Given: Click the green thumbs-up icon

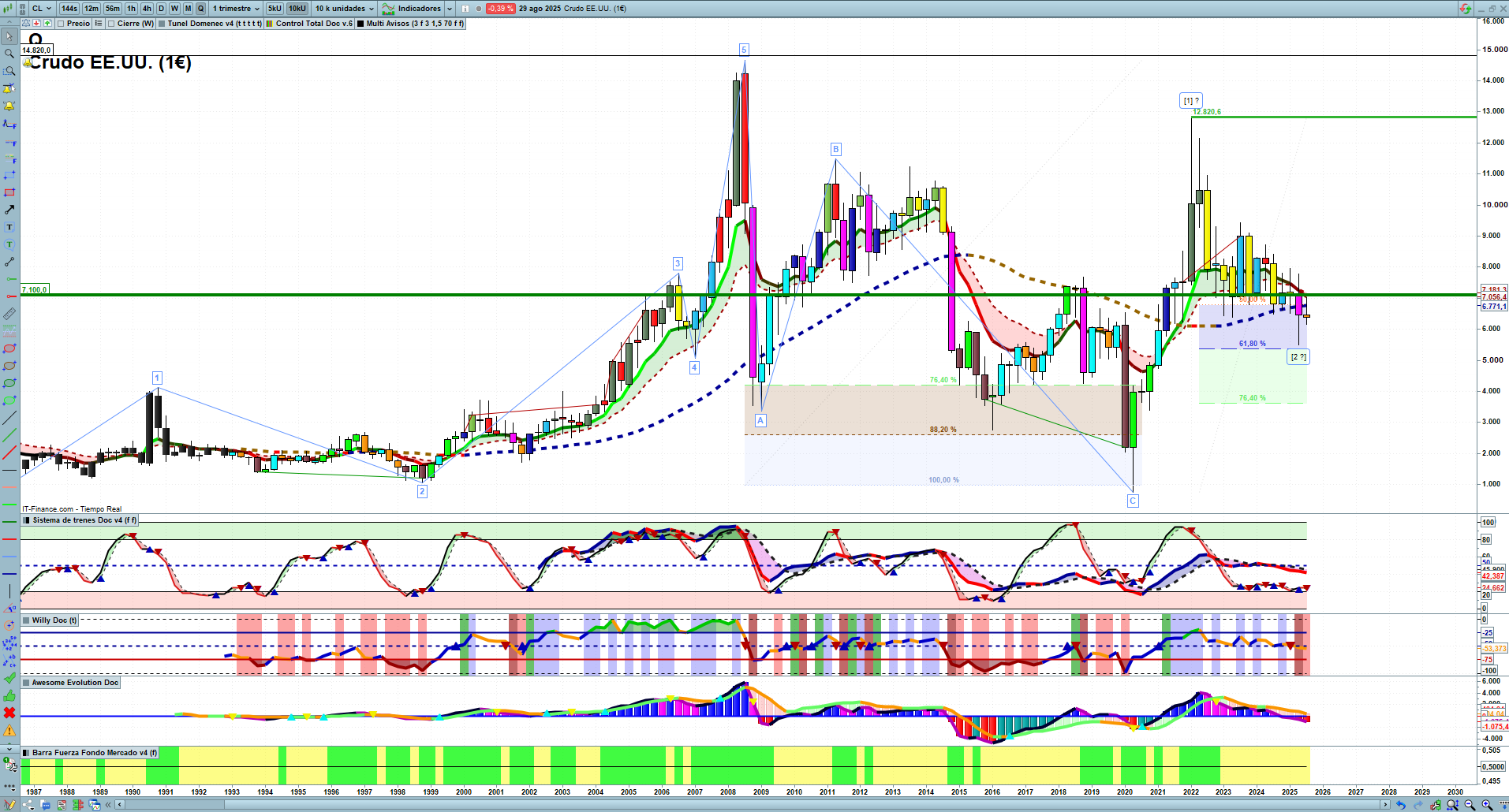Looking at the screenshot, I should point(9,695).
